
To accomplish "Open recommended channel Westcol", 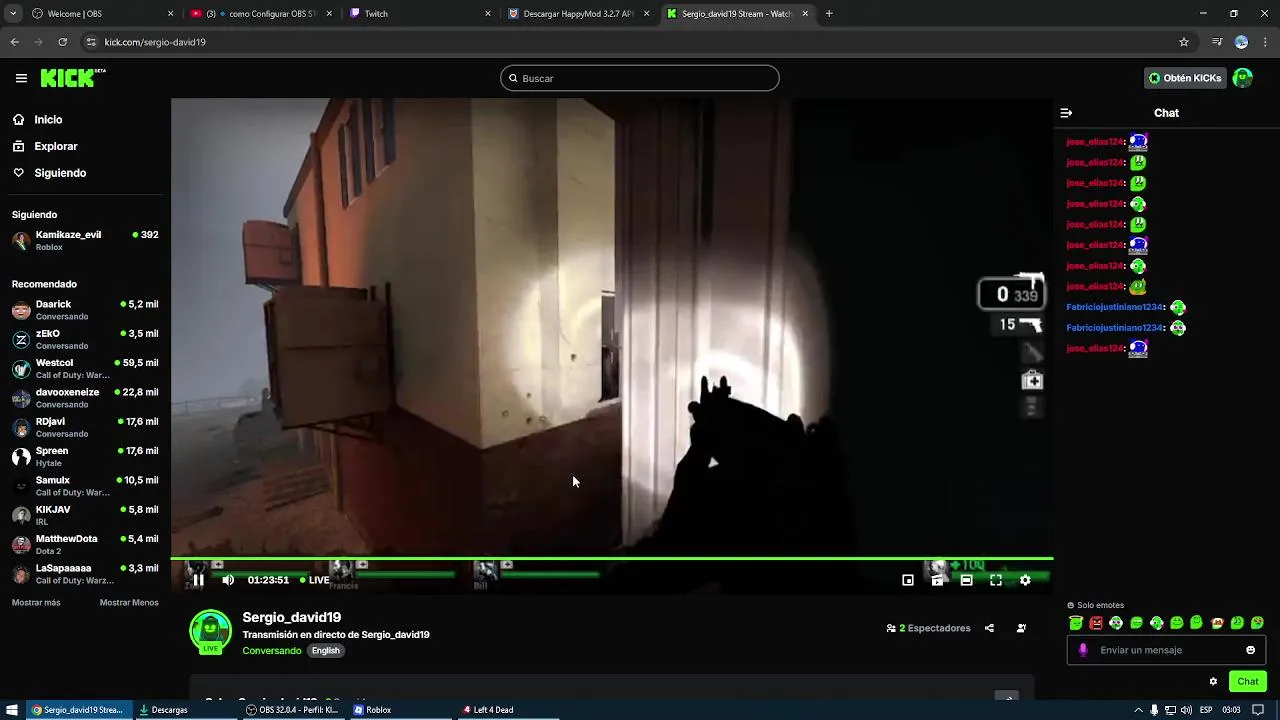I will click(85, 369).
